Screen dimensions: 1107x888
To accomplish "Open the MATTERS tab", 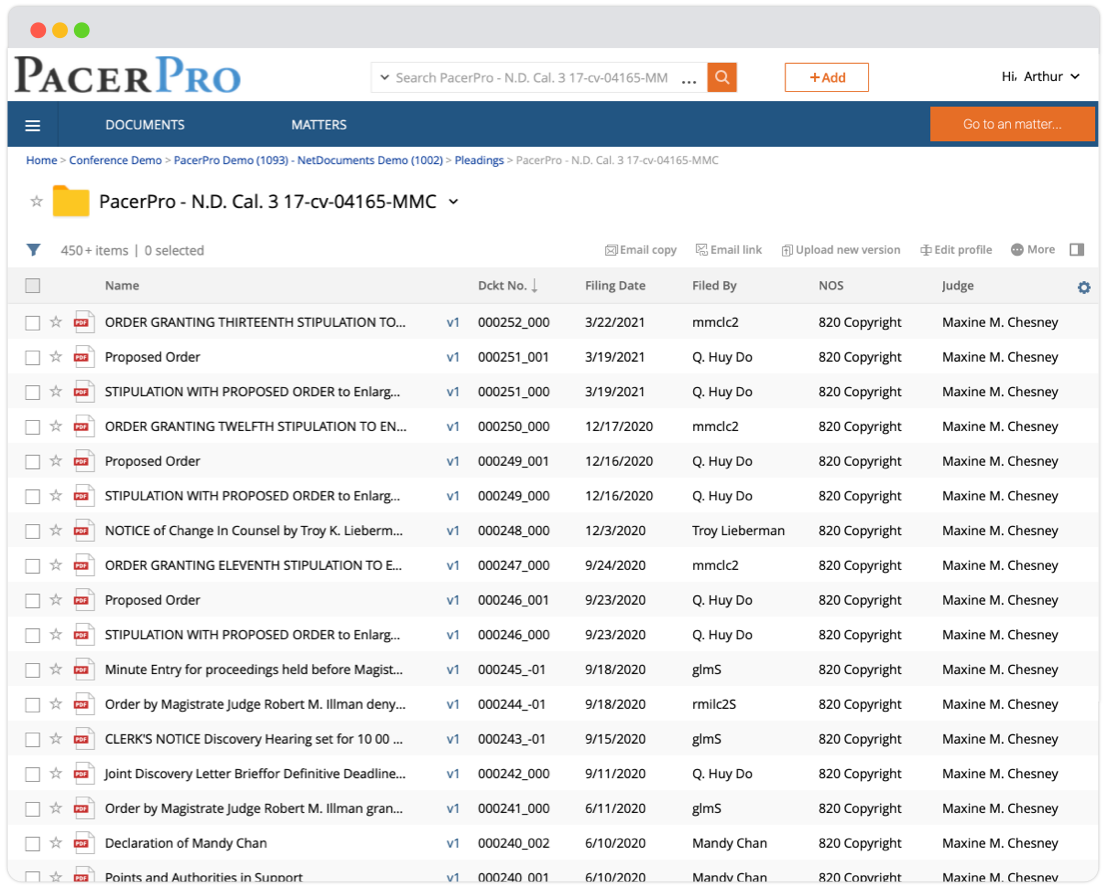I will 319,125.
